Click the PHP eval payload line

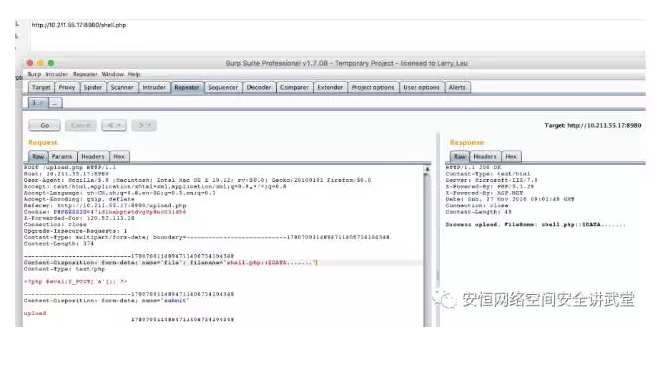76,281
